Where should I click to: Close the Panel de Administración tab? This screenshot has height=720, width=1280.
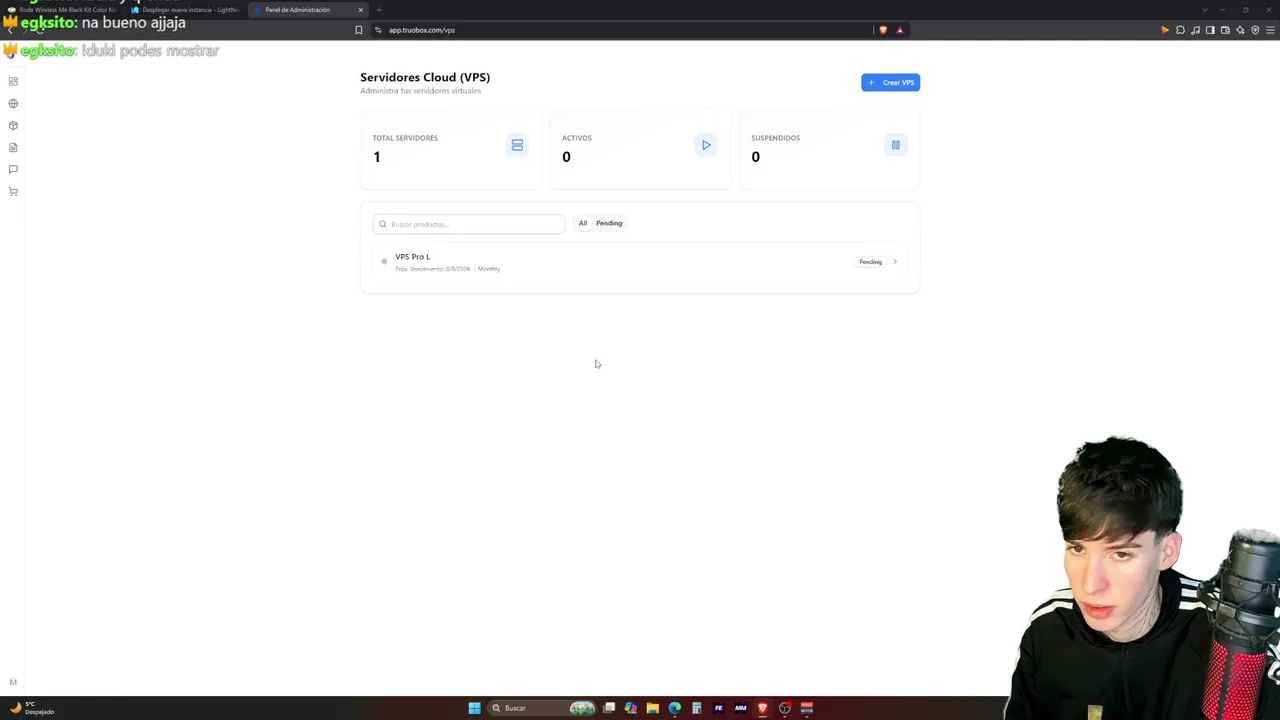[360, 10]
